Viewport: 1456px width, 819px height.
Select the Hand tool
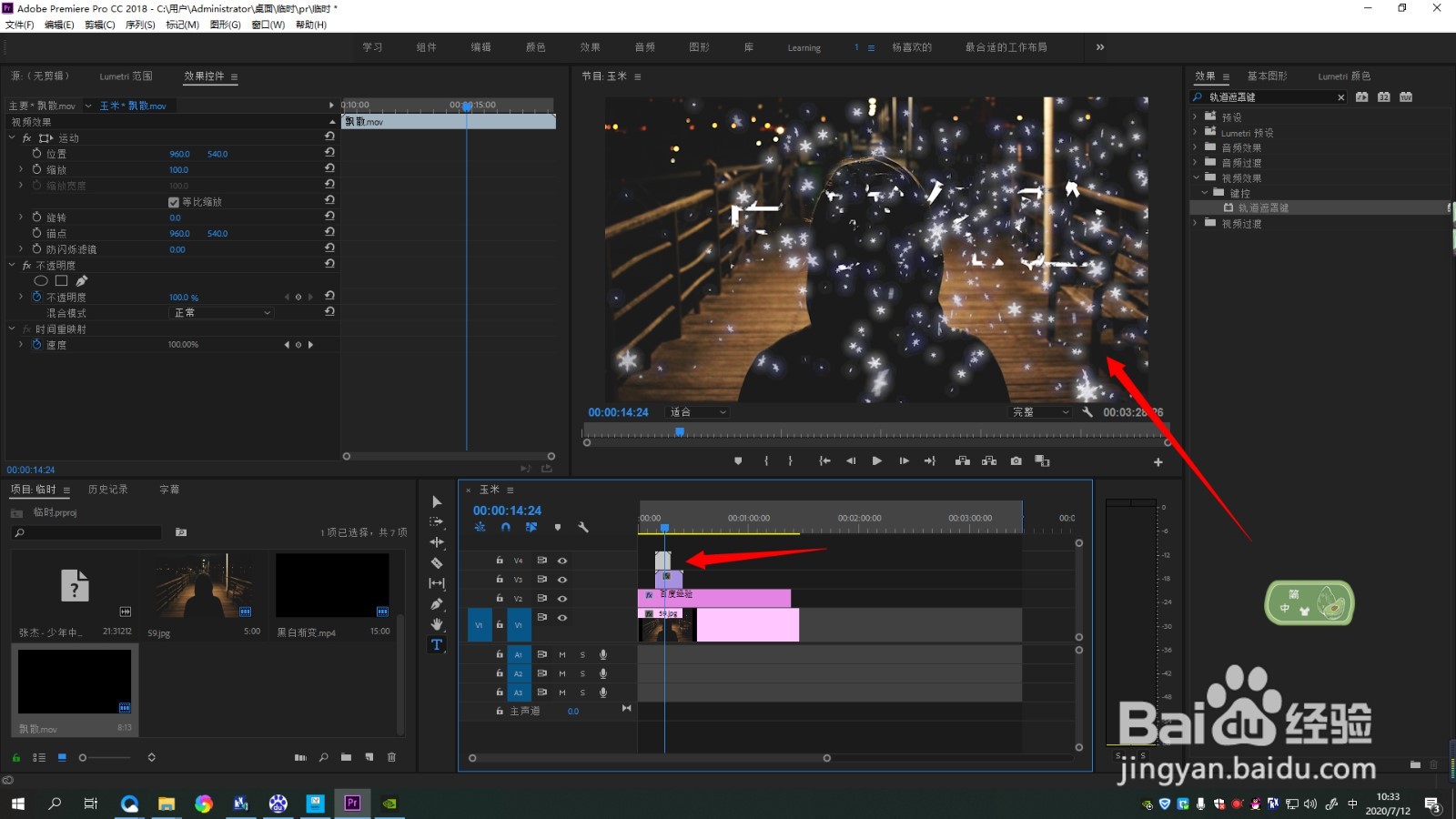(x=437, y=624)
